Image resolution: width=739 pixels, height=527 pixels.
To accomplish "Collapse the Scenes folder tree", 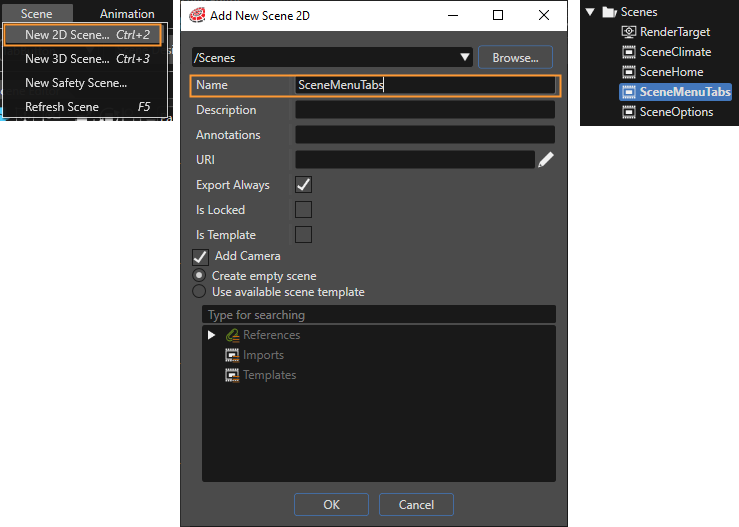I will pyautogui.click(x=590, y=12).
